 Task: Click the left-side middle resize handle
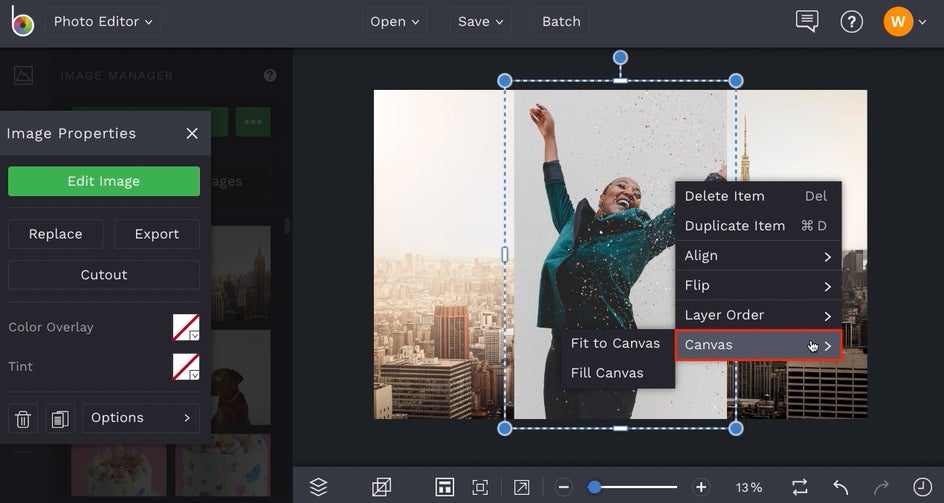coord(505,255)
